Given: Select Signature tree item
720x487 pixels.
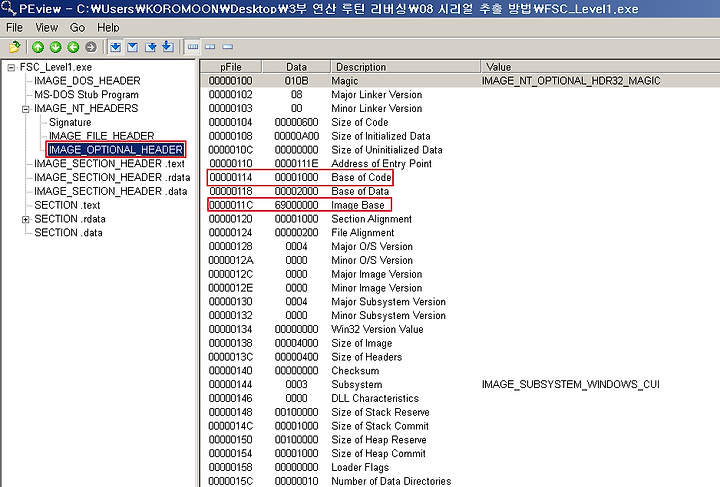Looking at the screenshot, I should (x=70, y=123).
